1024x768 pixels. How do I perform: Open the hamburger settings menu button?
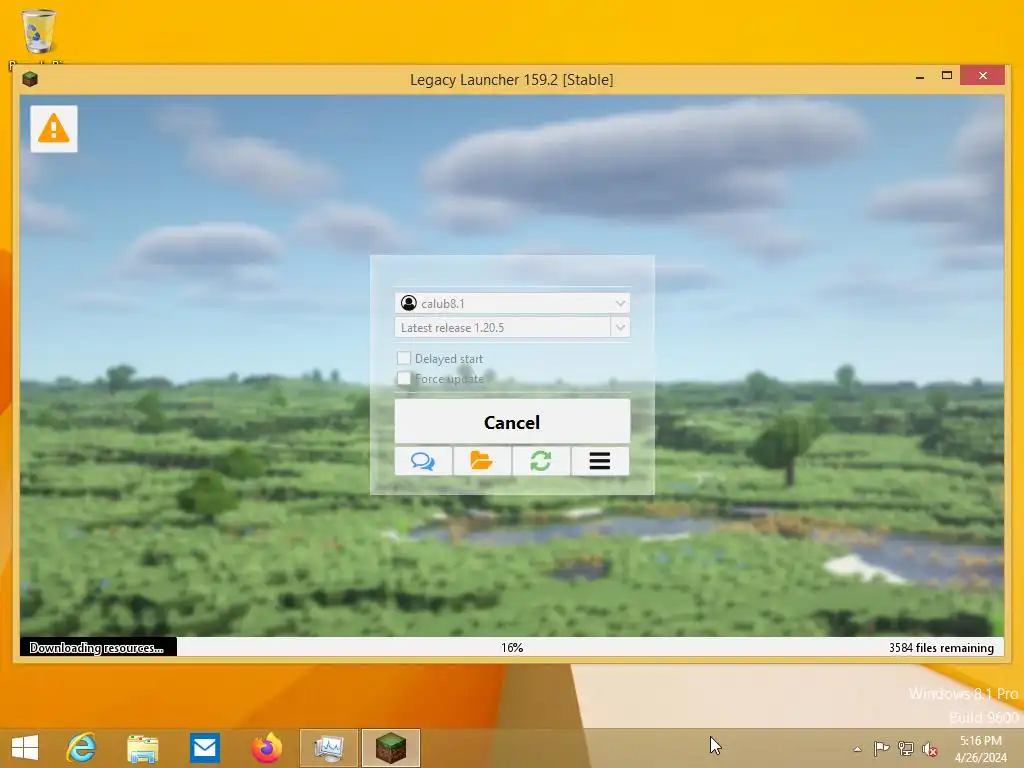coord(600,461)
